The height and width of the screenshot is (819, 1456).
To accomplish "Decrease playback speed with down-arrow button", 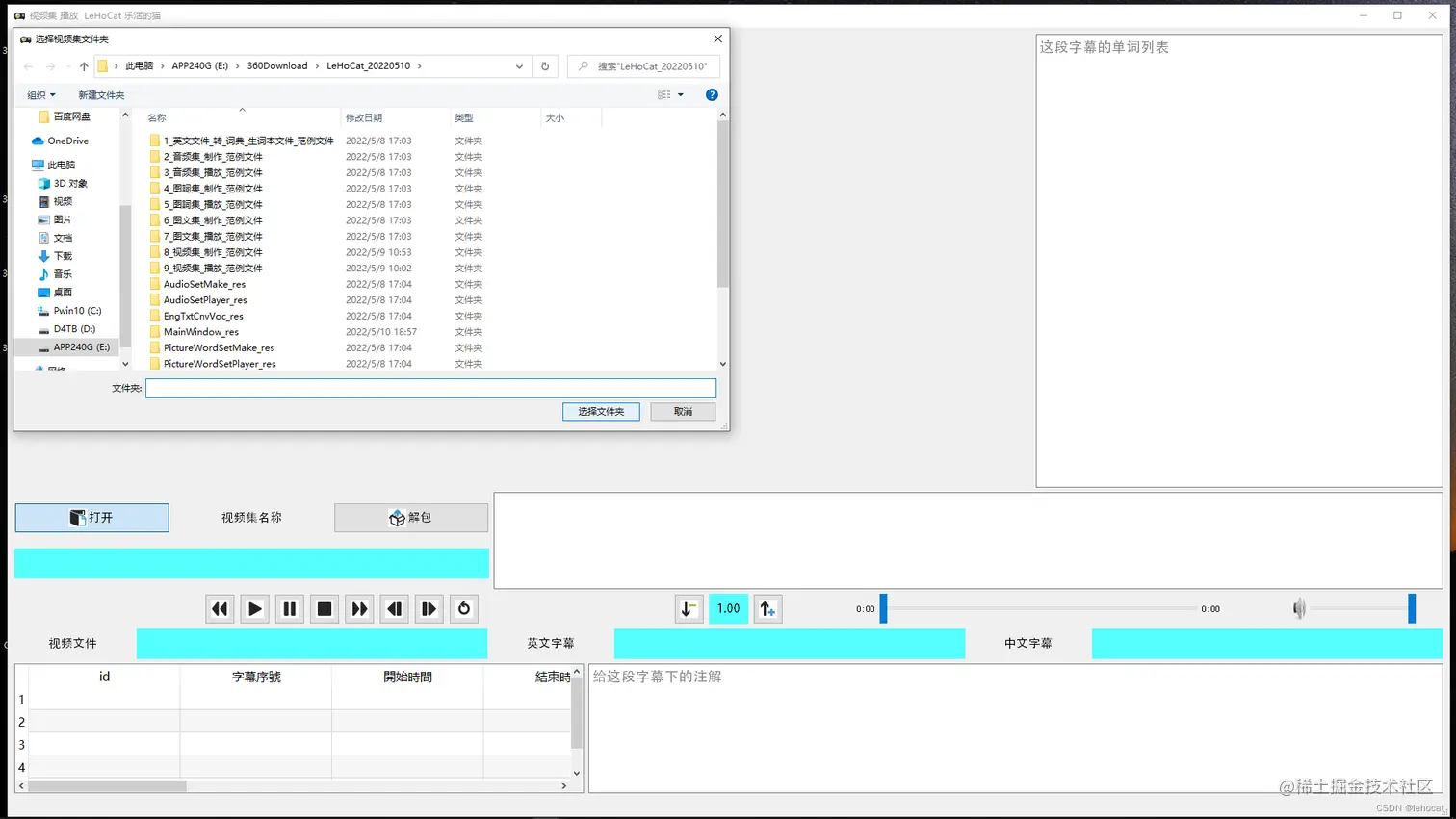I will tap(689, 609).
